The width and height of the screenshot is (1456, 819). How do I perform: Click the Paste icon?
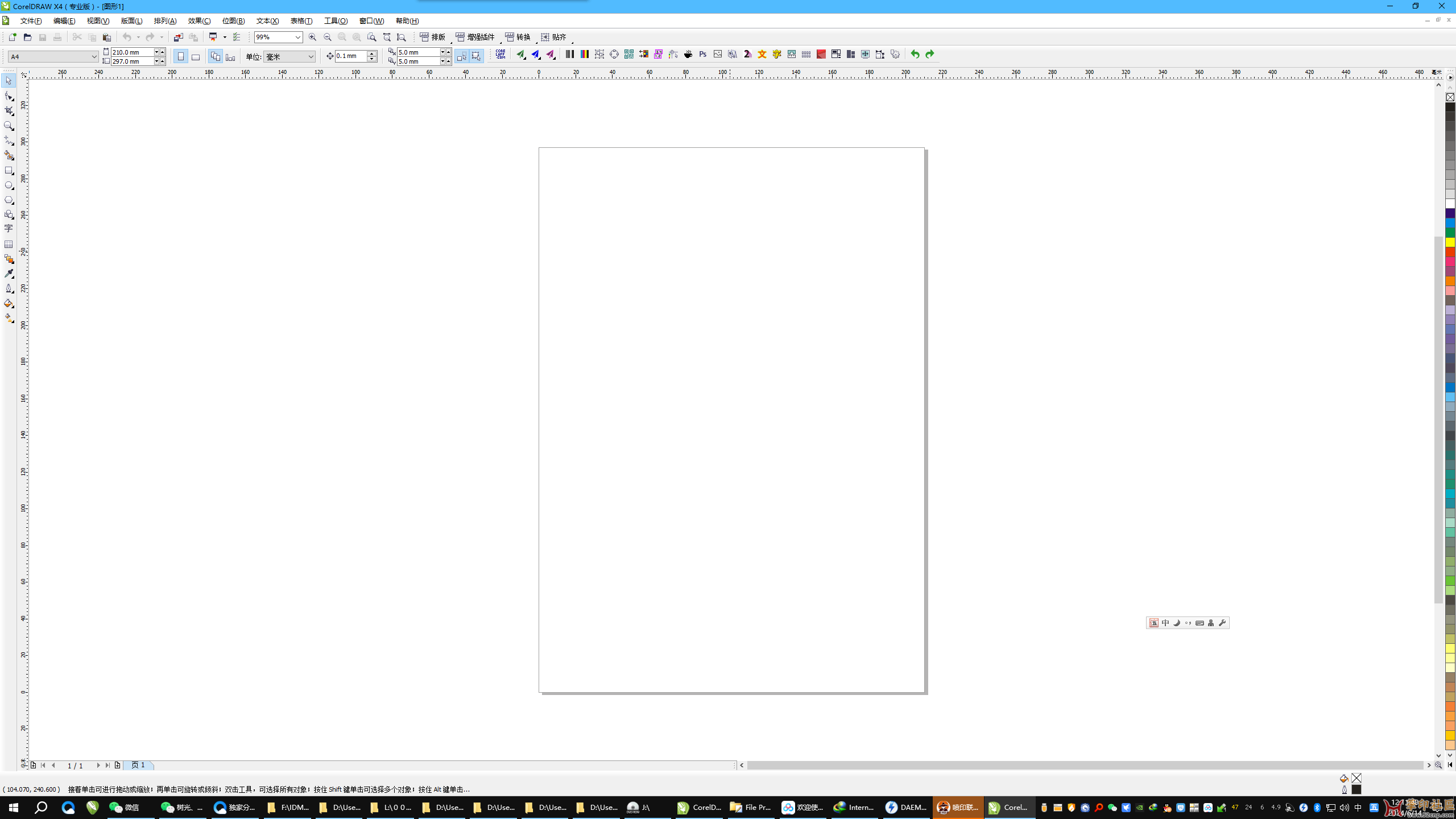pos(106,37)
